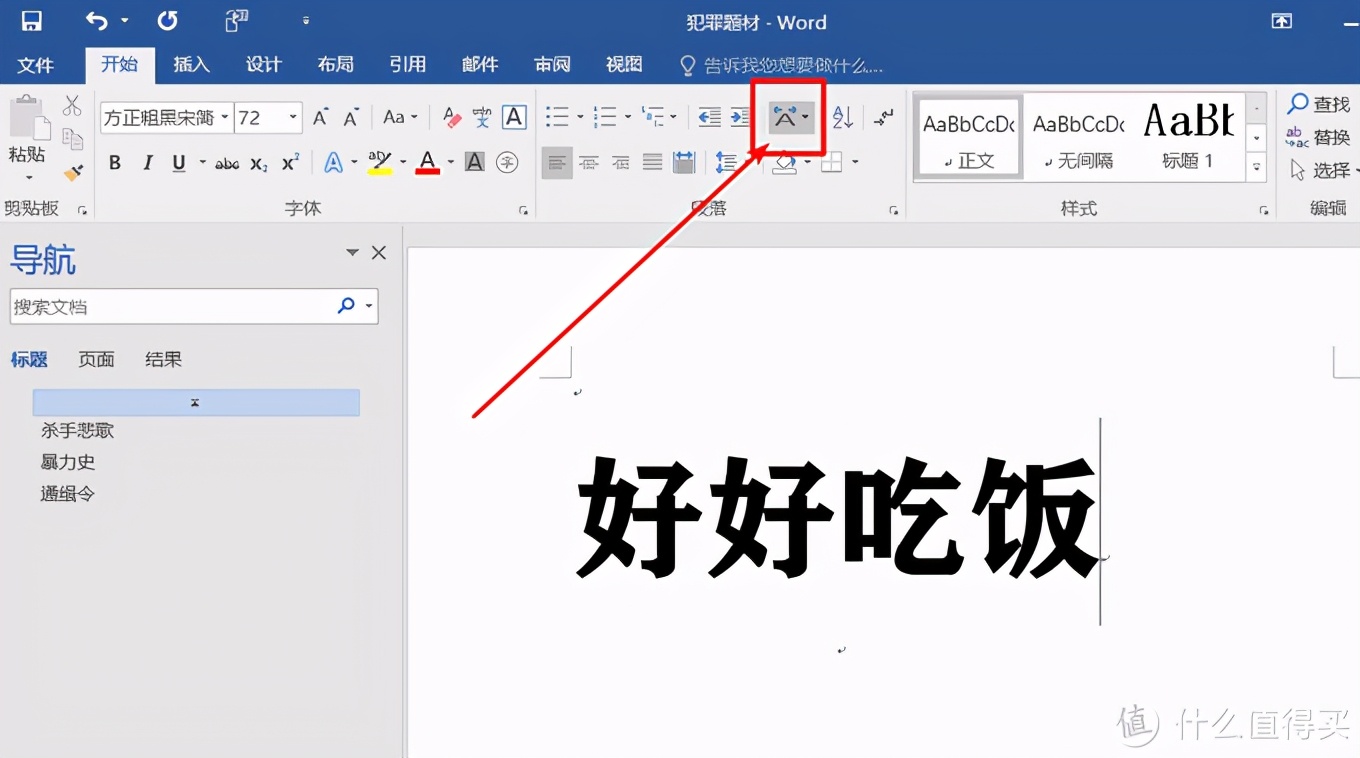Apply bold formatting to text
The image size is (1360, 758).
[114, 162]
